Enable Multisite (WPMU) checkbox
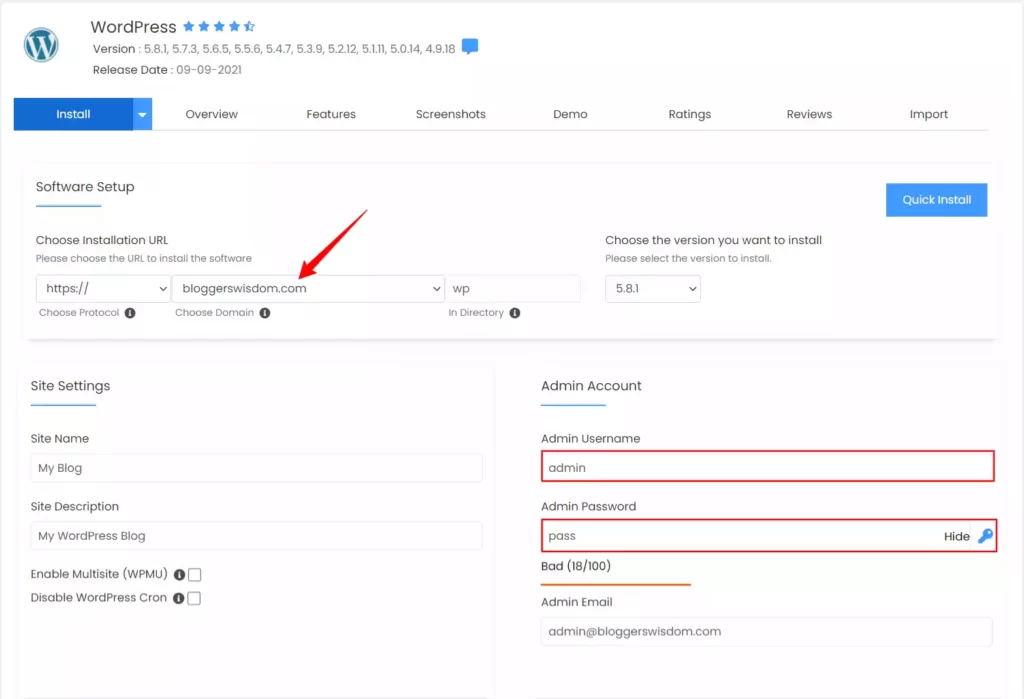The width and height of the screenshot is (1024, 699). 195,574
